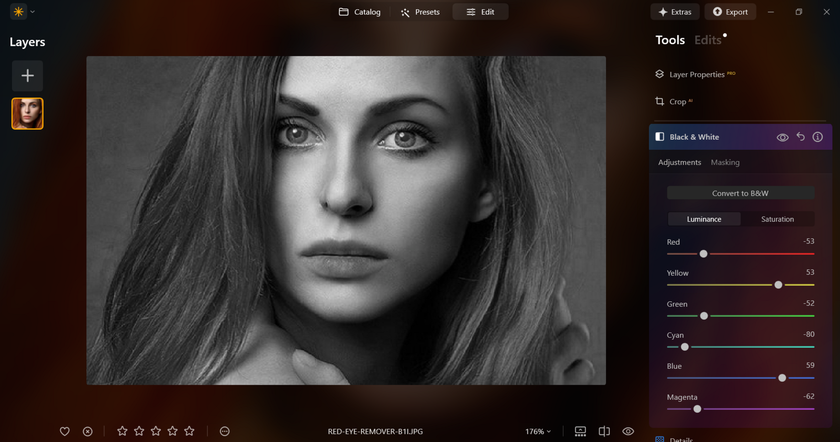
Task: Switch to the Saturation mode
Action: (777, 219)
